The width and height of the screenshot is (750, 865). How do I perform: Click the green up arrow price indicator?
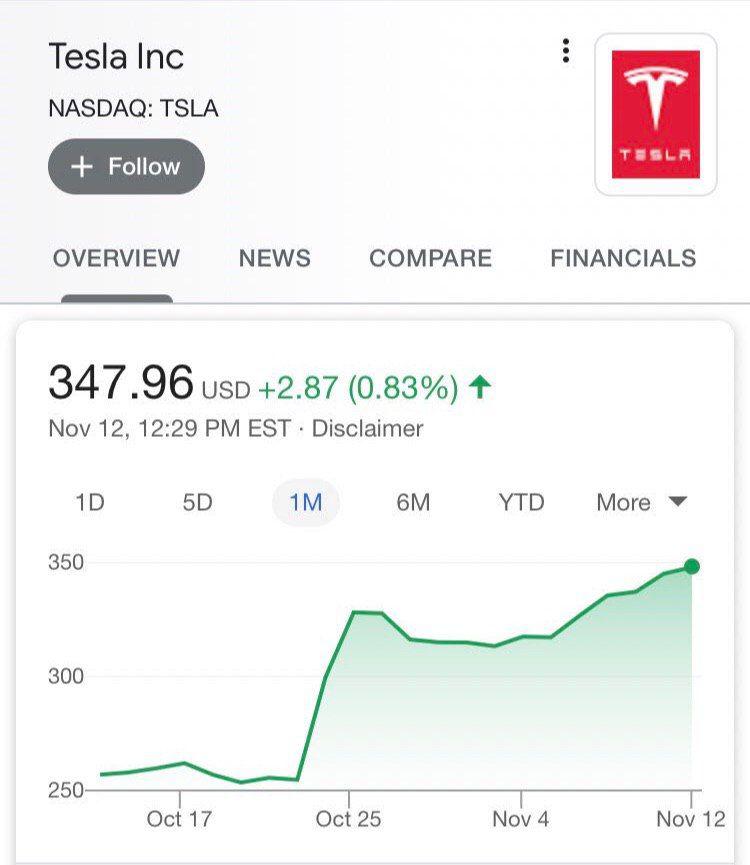(x=481, y=387)
